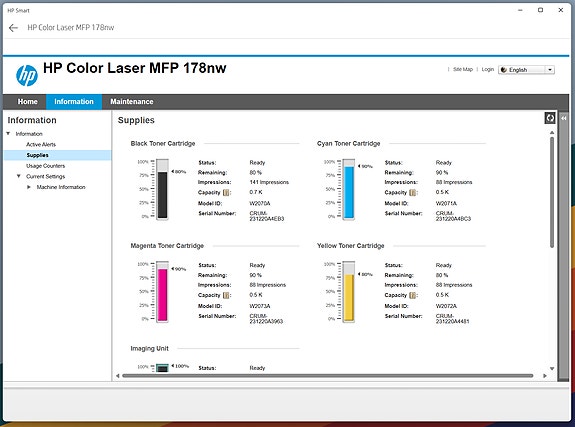
Task: Click the Login link
Action: pyautogui.click(x=488, y=69)
